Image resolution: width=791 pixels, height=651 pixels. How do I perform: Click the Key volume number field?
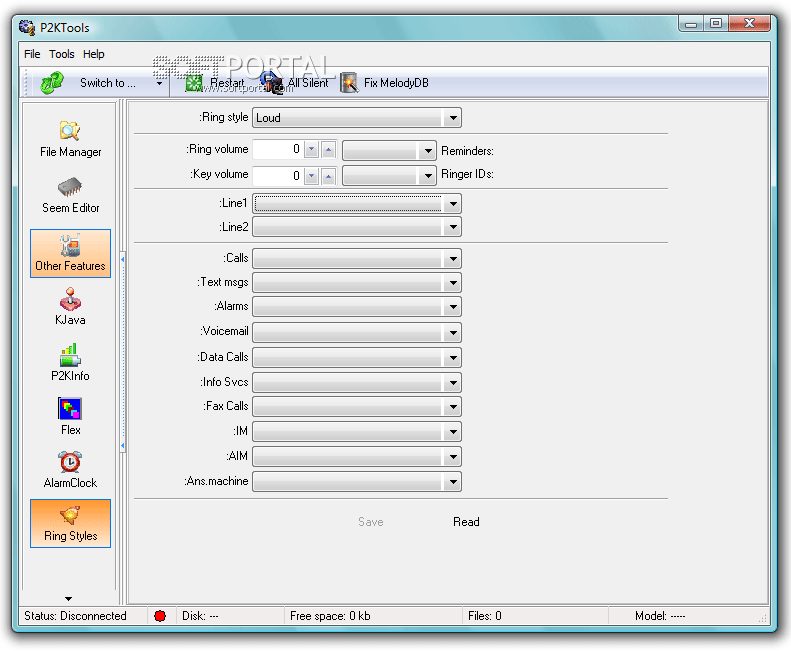pos(278,176)
